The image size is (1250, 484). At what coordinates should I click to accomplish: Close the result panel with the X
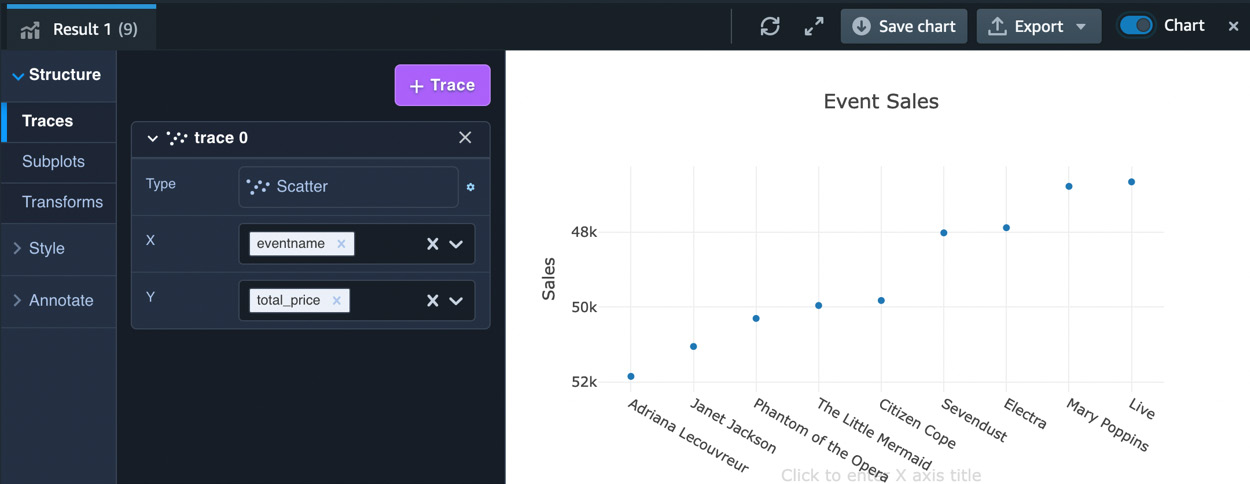pos(1233,26)
